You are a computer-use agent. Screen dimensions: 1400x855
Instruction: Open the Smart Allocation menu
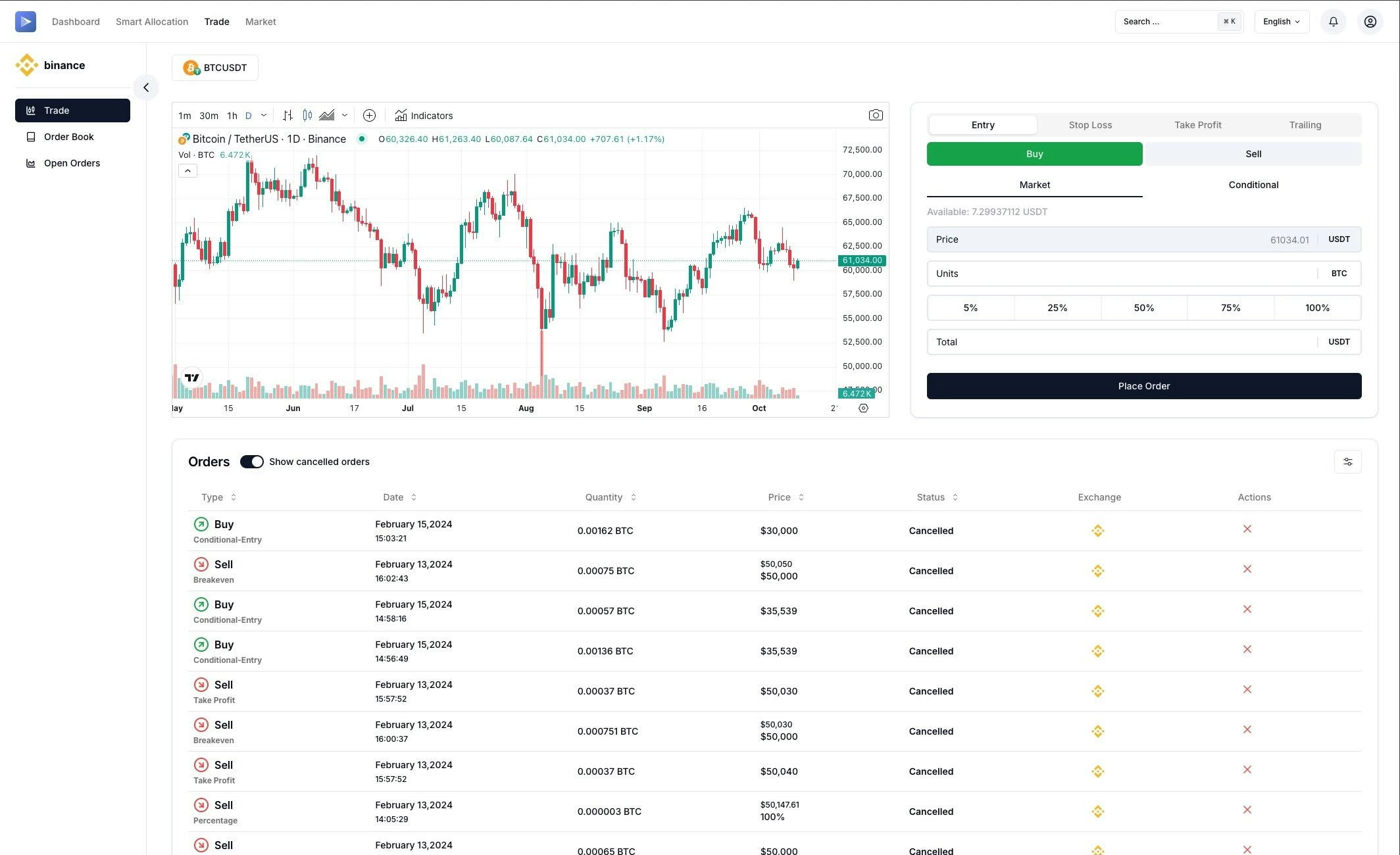pos(152,22)
